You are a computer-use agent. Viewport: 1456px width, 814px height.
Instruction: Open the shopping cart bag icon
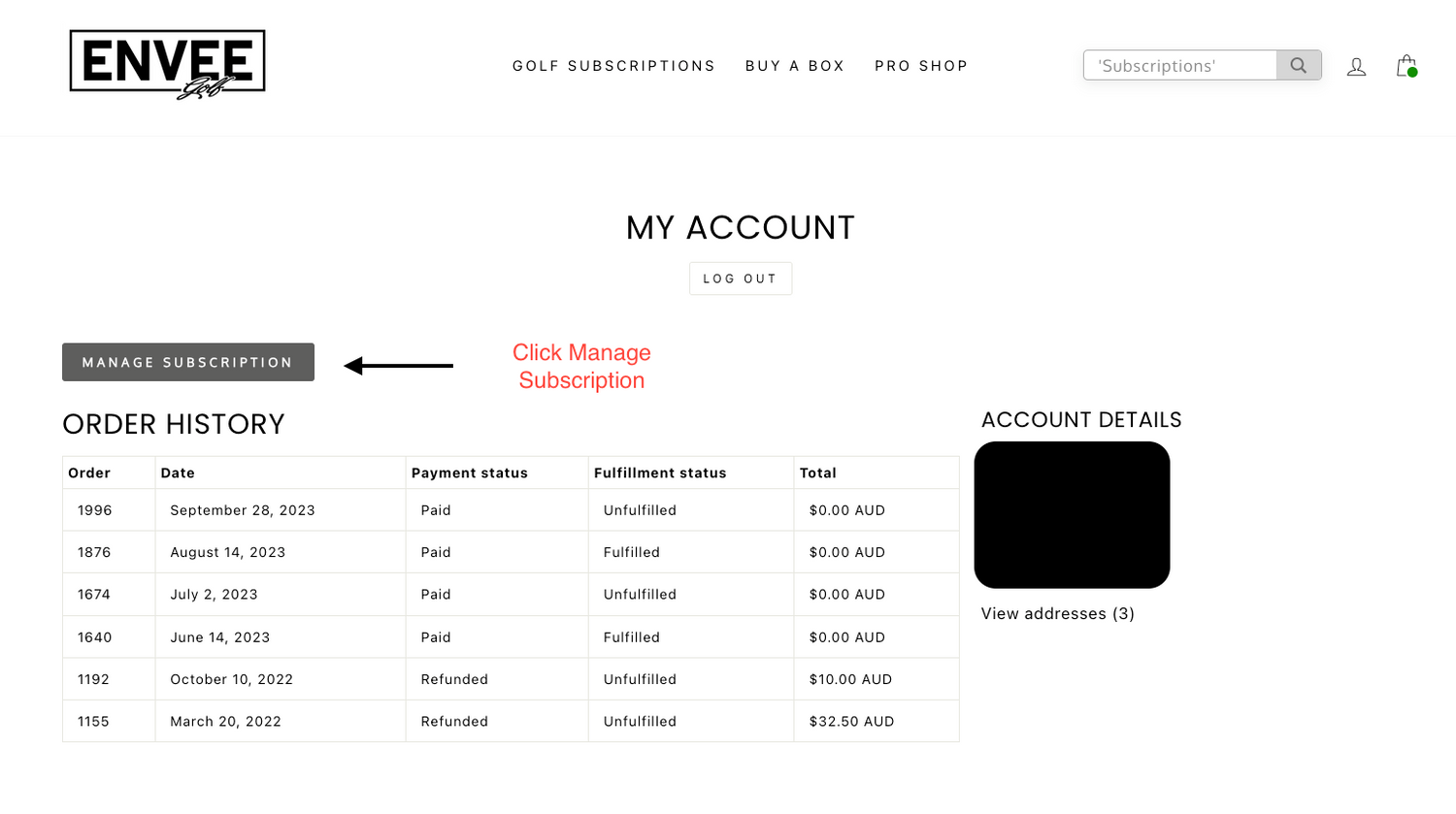pos(1406,66)
